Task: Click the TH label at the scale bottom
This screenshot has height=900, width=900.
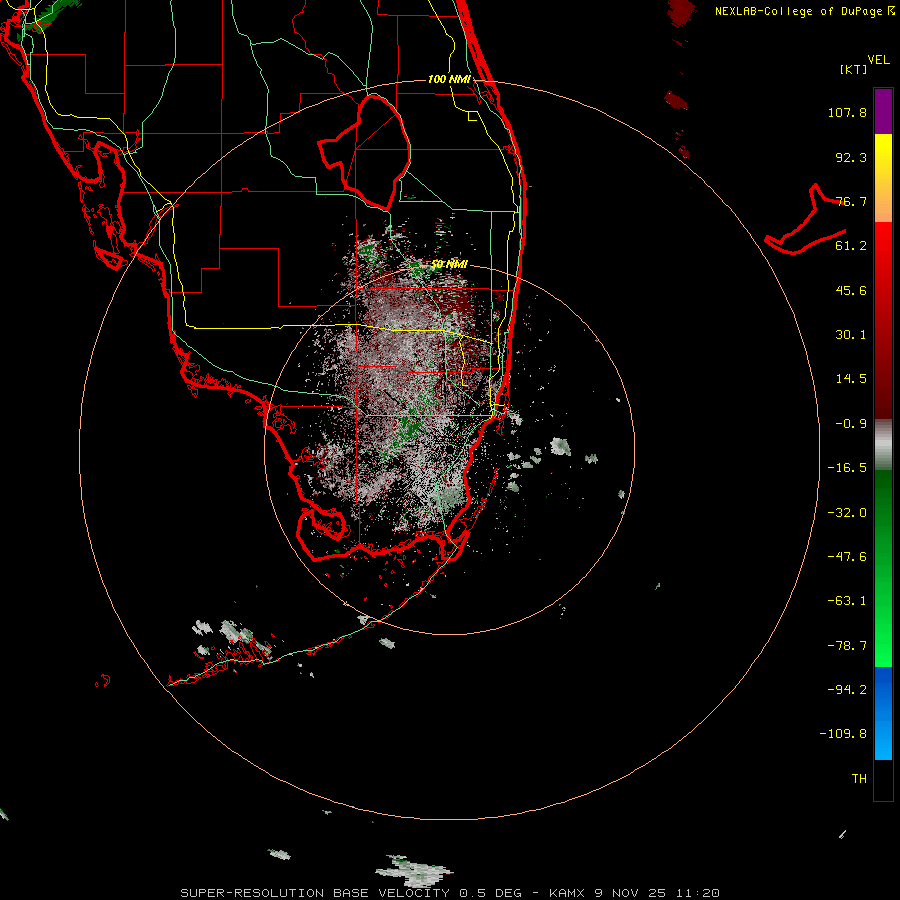Action: [859, 779]
